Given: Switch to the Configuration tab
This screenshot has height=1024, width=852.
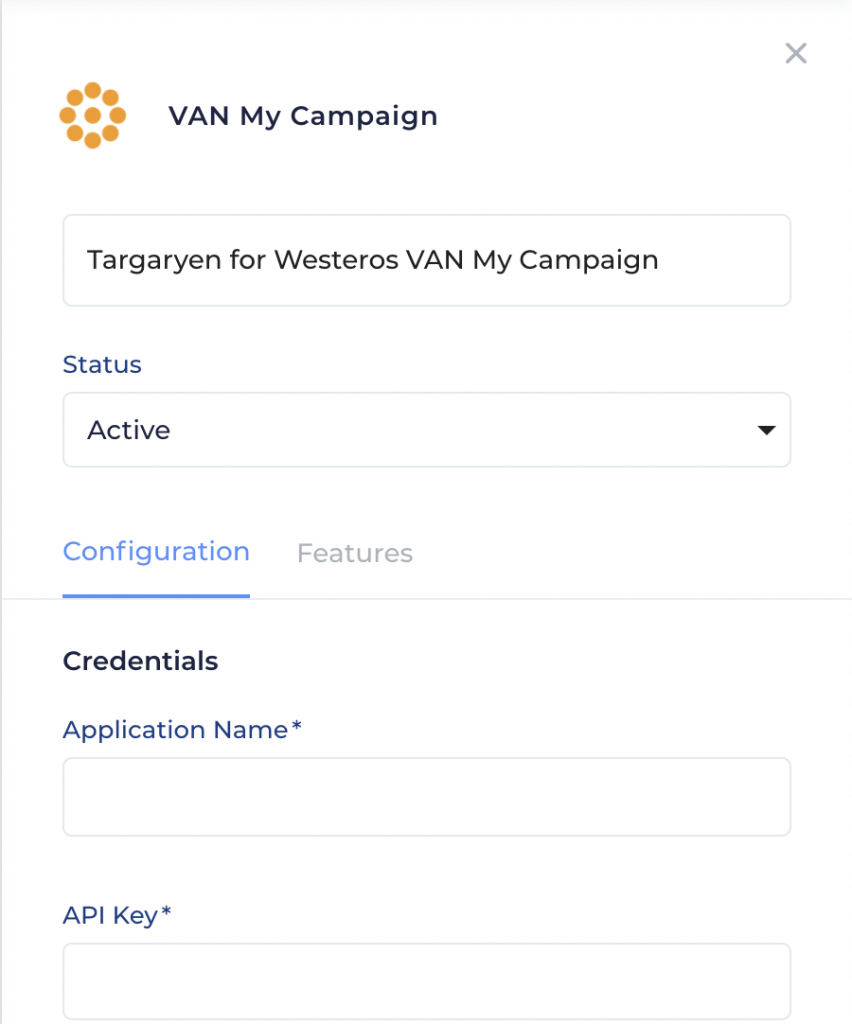Looking at the screenshot, I should click(156, 552).
